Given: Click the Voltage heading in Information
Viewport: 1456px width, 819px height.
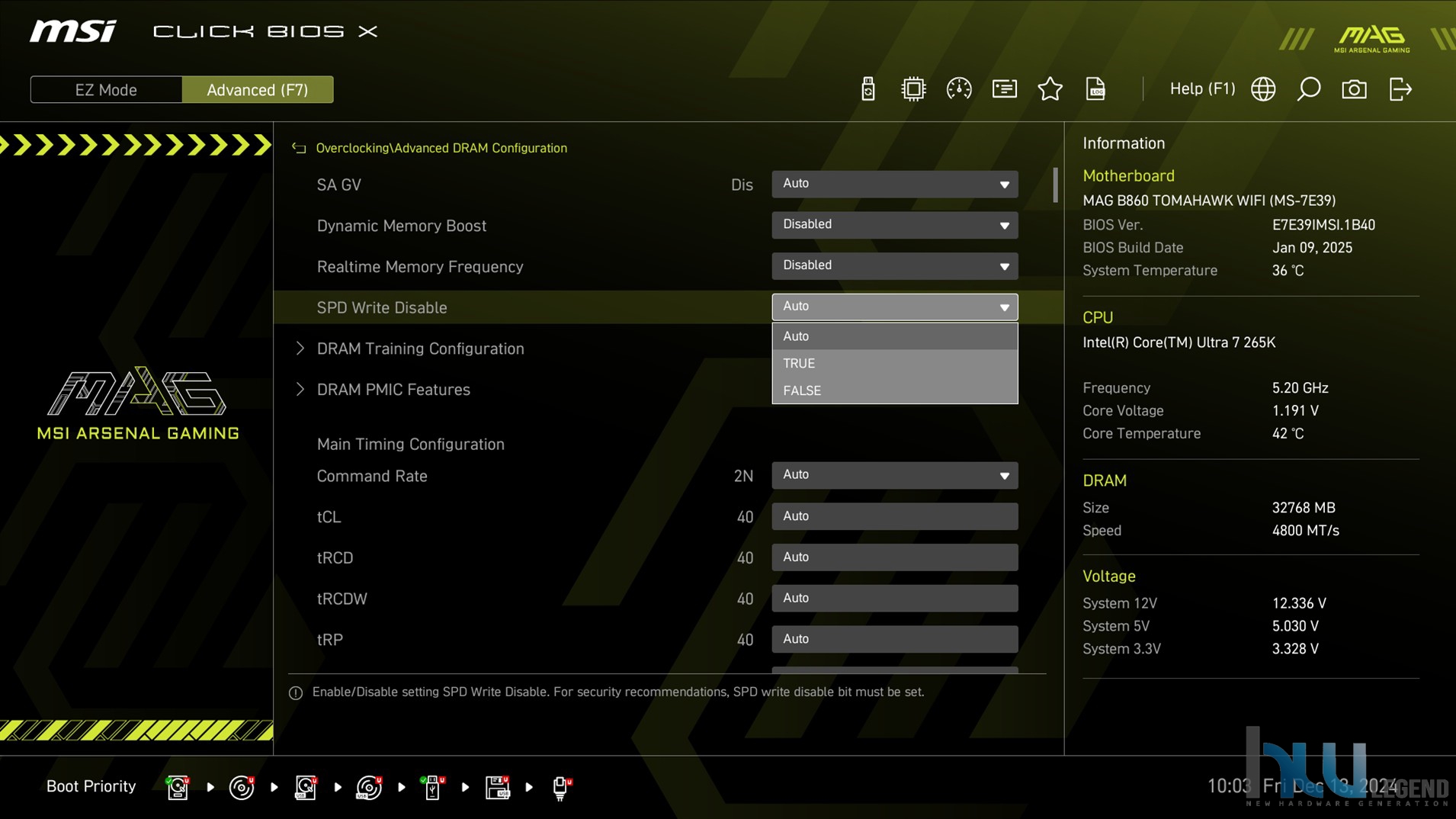Looking at the screenshot, I should [x=1109, y=577].
